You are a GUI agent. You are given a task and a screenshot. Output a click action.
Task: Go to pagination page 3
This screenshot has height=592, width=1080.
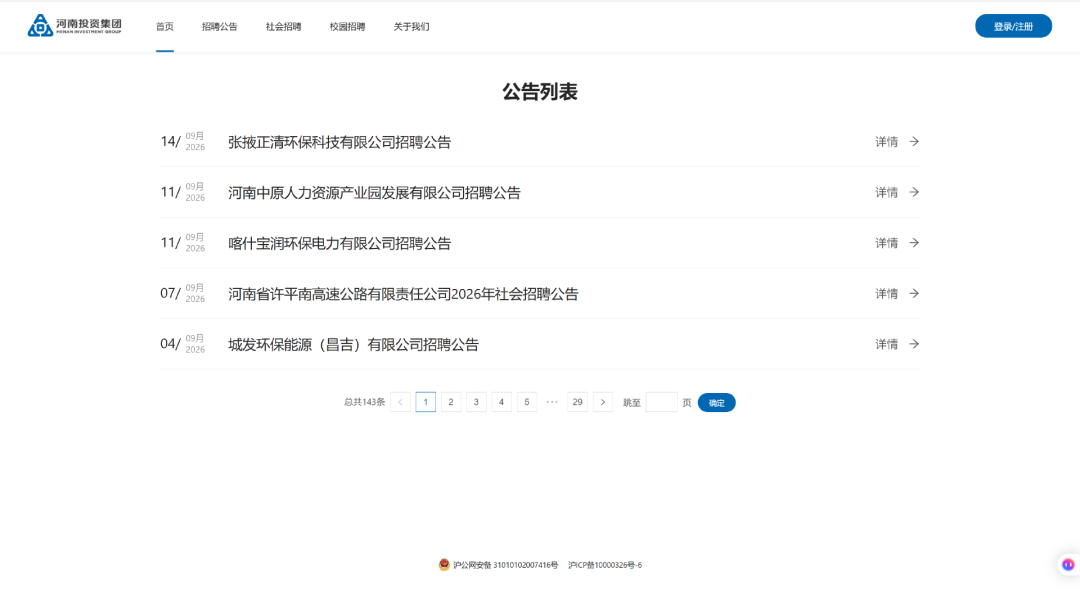coord(476,402)
